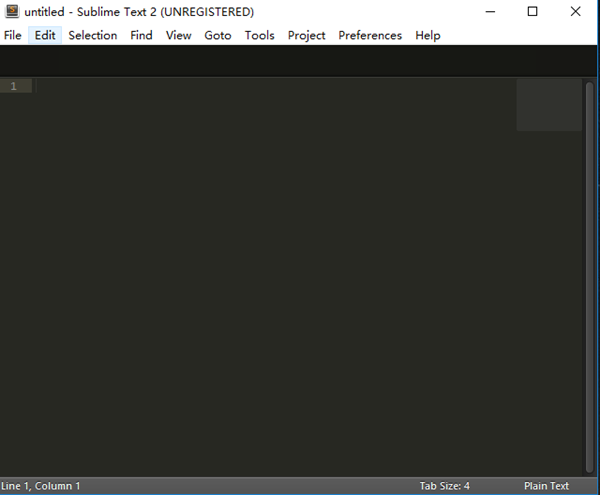This screenshot has width=600, height=495.
Task: Place cursor in the editor text area
Action: point(276,277)
